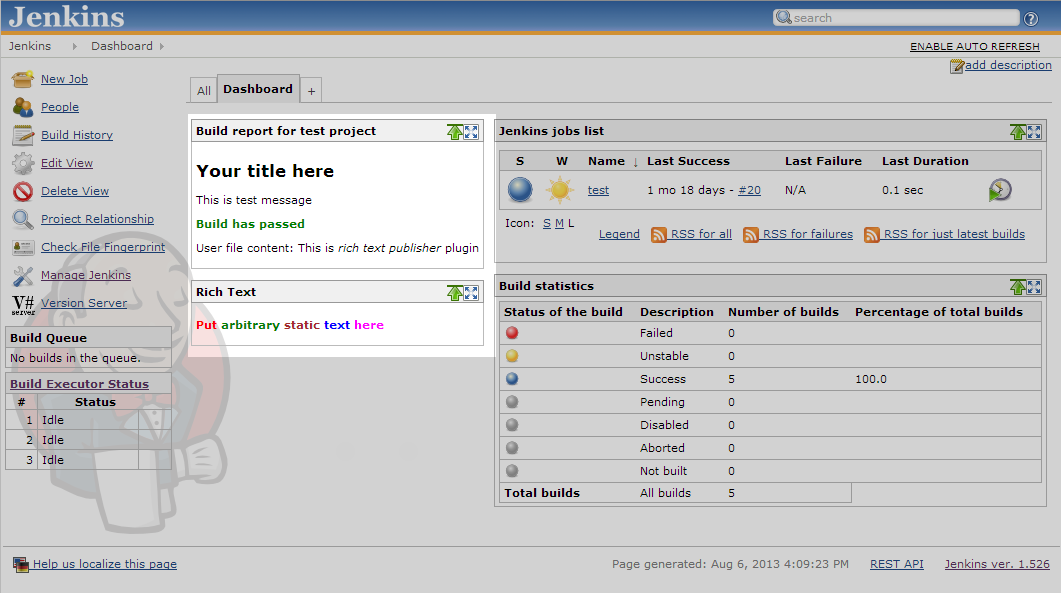Maximize the Rich Text portlet

471,292
